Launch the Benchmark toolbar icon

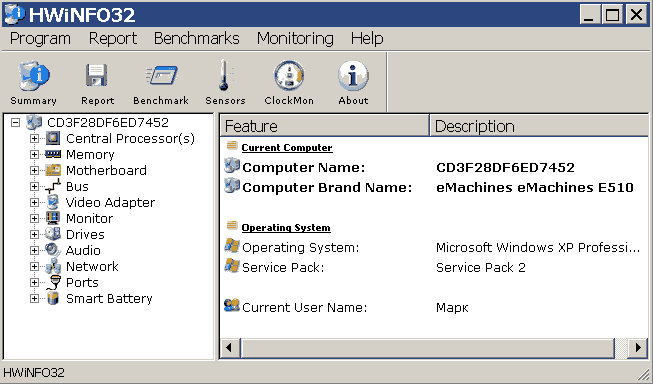coord(162,75)
